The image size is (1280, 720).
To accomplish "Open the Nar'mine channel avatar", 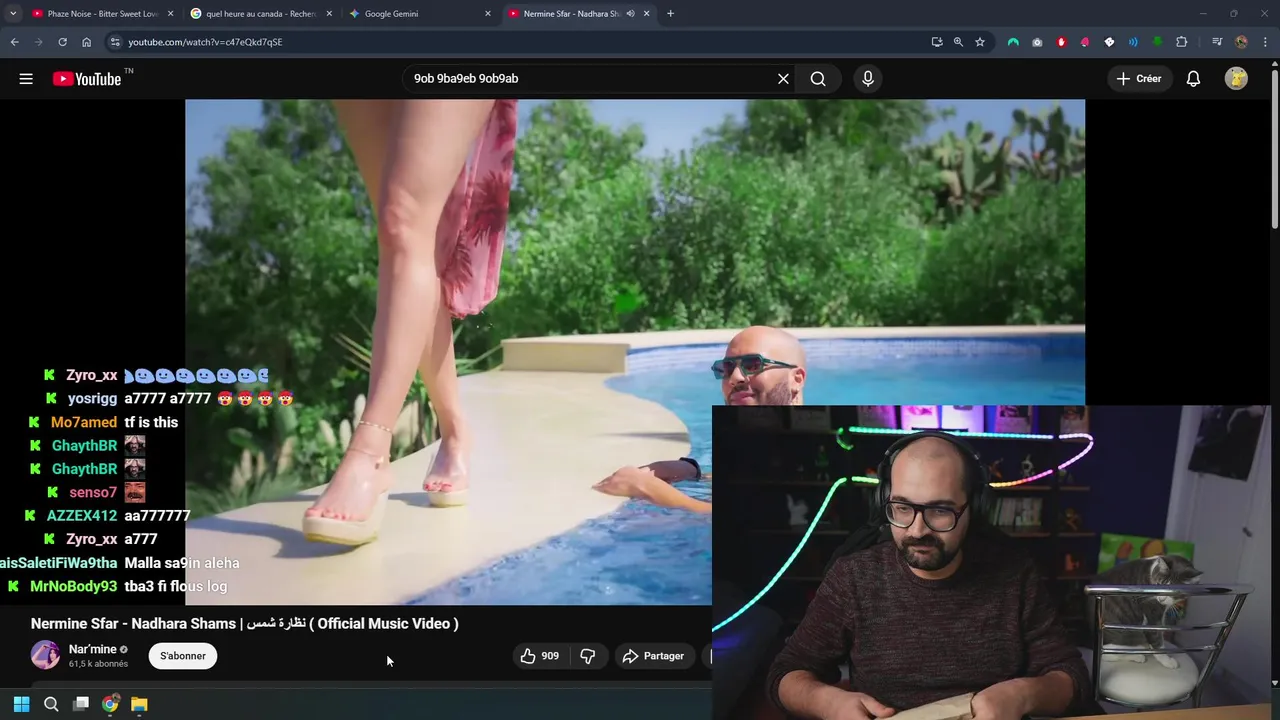I will [x=45, y=655].
